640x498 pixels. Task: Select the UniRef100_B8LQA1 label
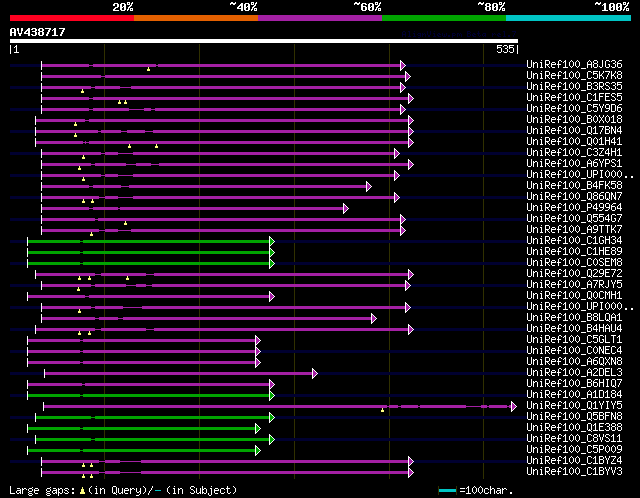[x=574, y=318]
